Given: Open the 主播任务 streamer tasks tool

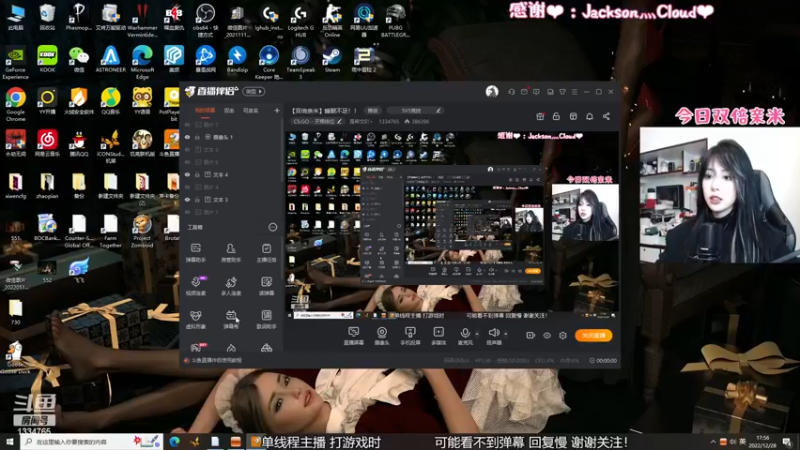Looking at the screenshot, I should [x=266, y=253].
